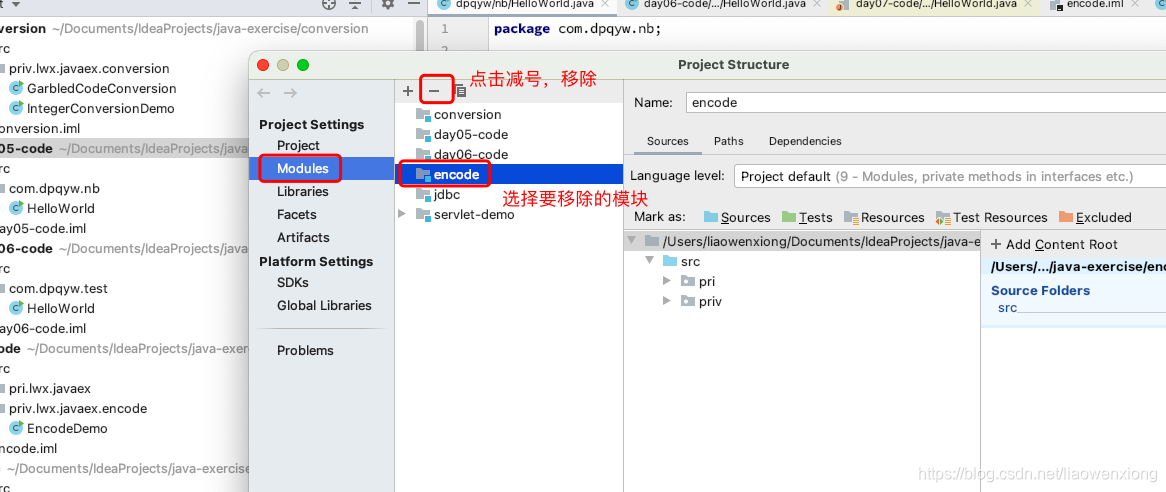Select the jdbc module
Viewport: 1166px width, 492px height.
pyautogui.click(x=437, y=195)
